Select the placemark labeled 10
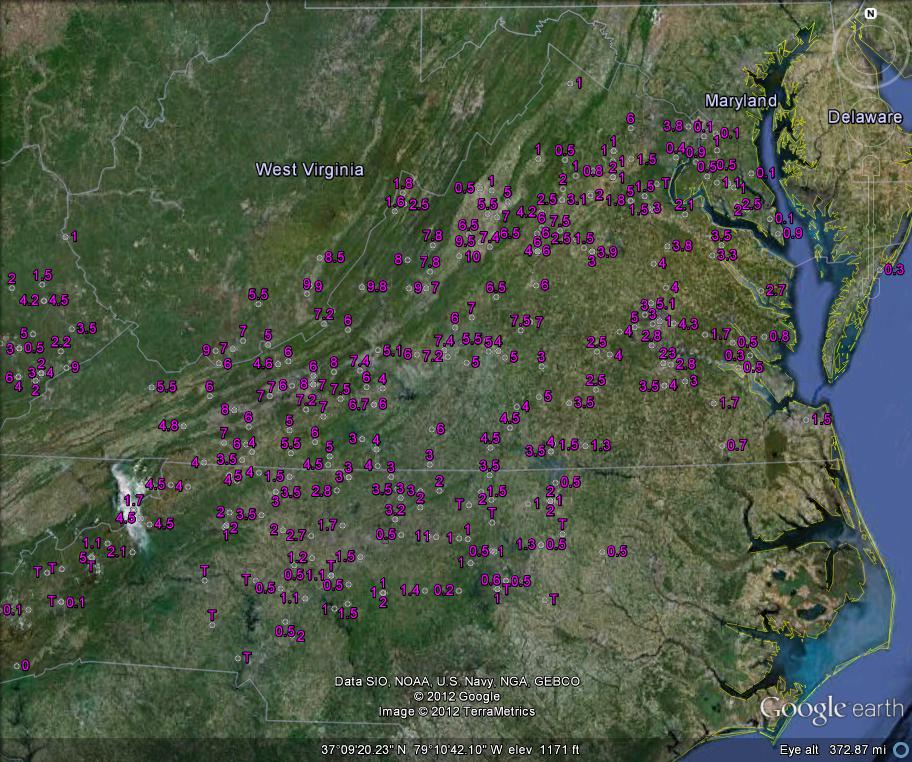 (x=473, y=256)
